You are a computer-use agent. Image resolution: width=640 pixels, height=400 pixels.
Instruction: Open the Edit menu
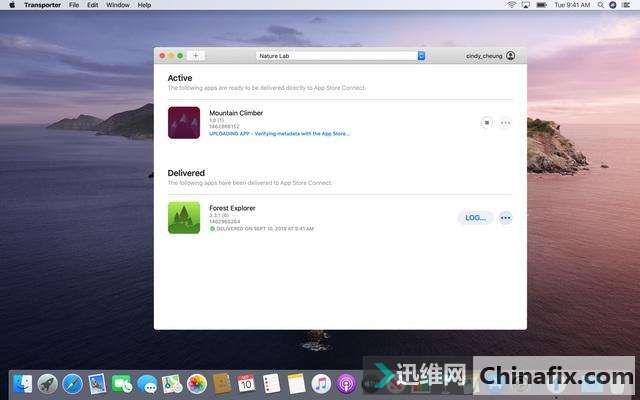tap(93, 5)
